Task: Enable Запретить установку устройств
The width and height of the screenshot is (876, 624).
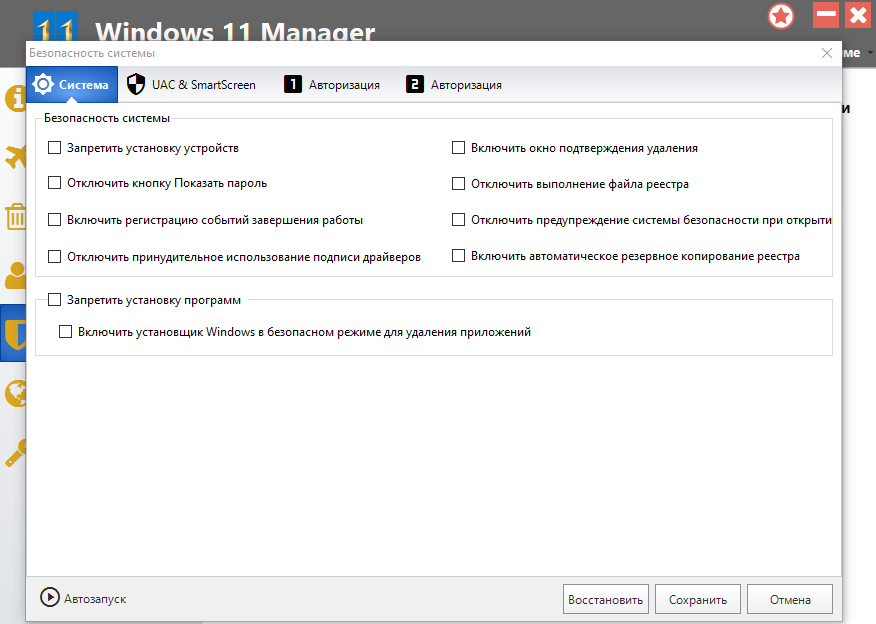Action: 54,147
